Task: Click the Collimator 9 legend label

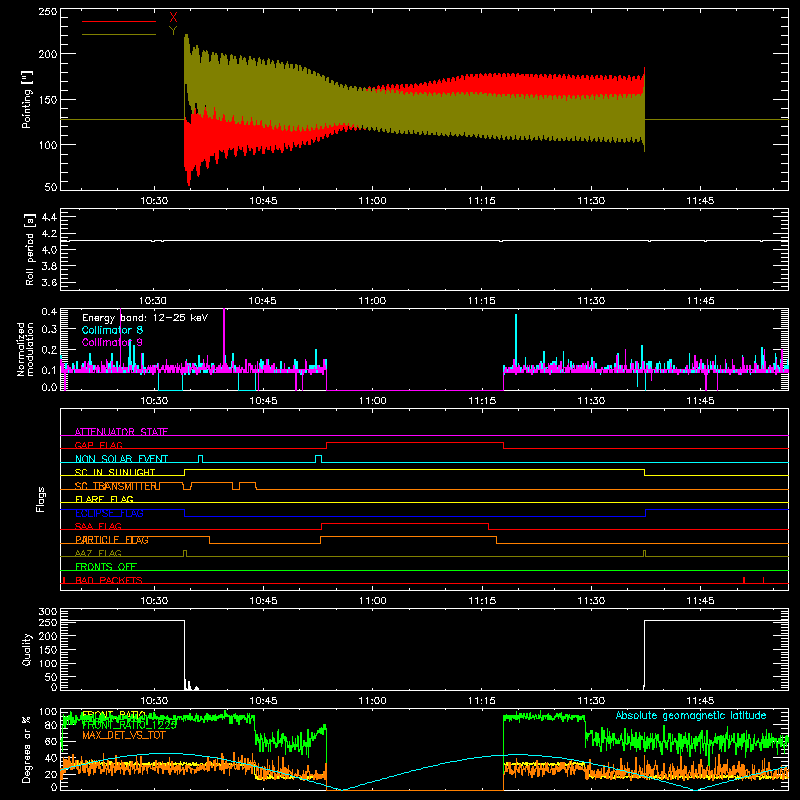Action: pos(112,342)
